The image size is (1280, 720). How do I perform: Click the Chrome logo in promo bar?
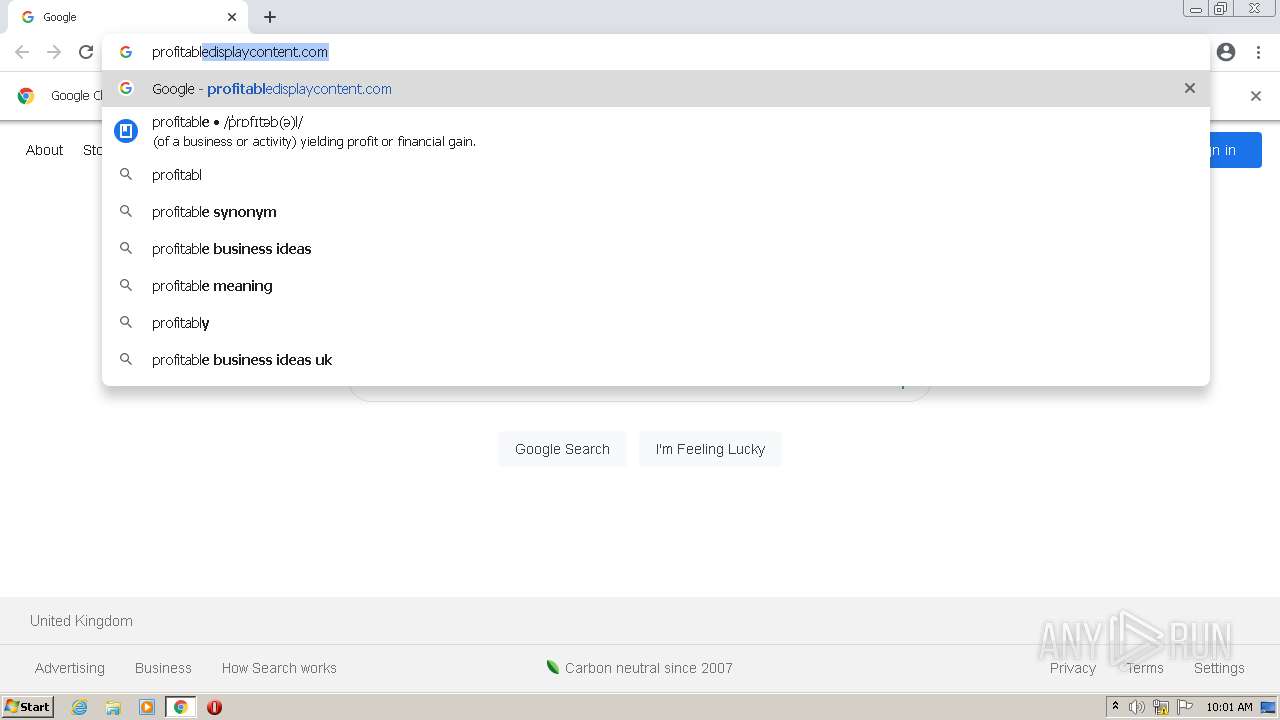tap(27, 96)
